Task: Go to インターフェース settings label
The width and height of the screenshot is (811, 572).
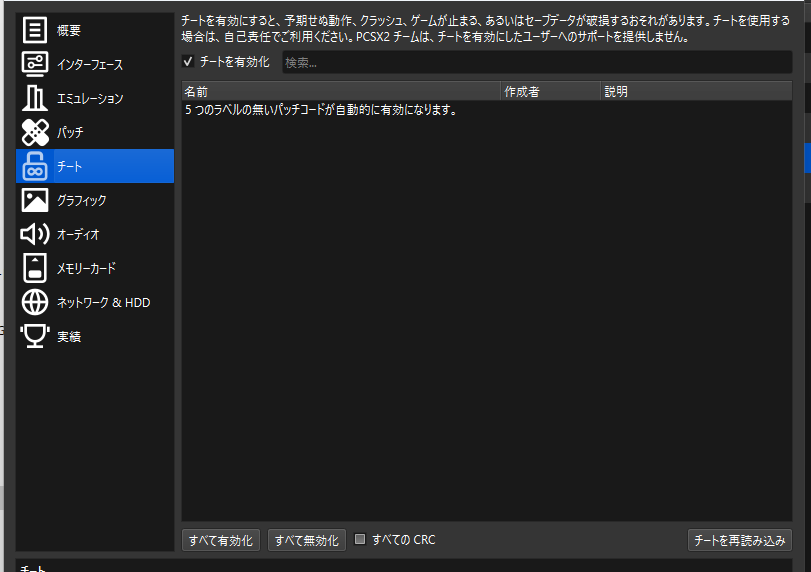Action: (x=90, y=65)
